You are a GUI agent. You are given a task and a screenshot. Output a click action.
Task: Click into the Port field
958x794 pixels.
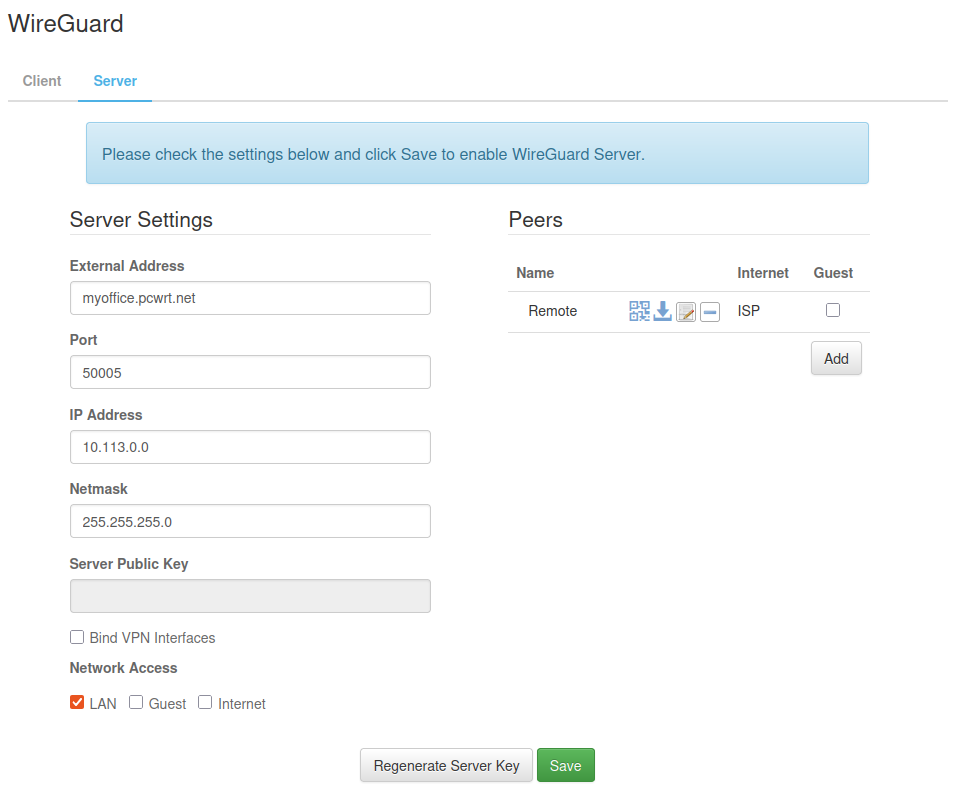coord(250,372)
